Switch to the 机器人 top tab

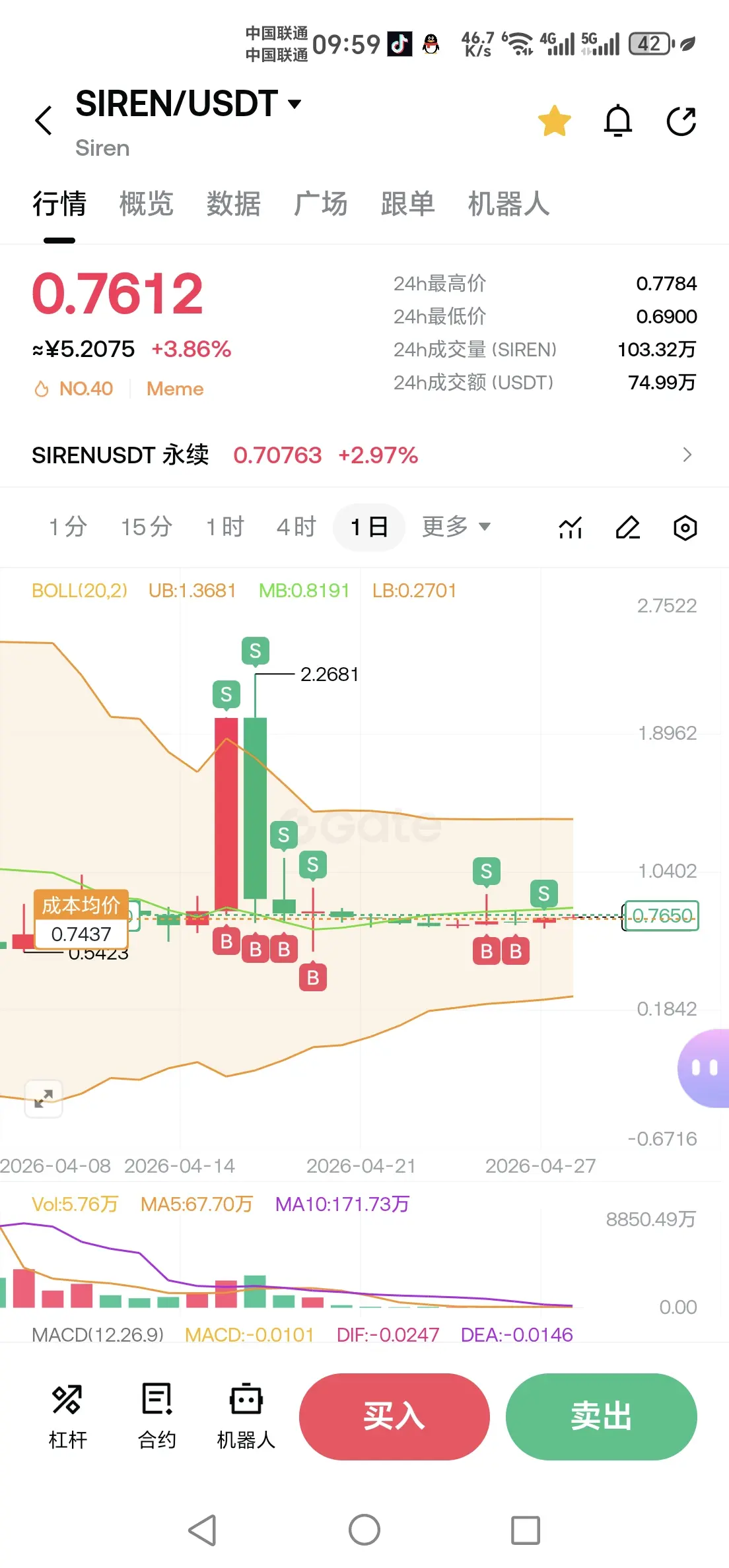(508, 203)
